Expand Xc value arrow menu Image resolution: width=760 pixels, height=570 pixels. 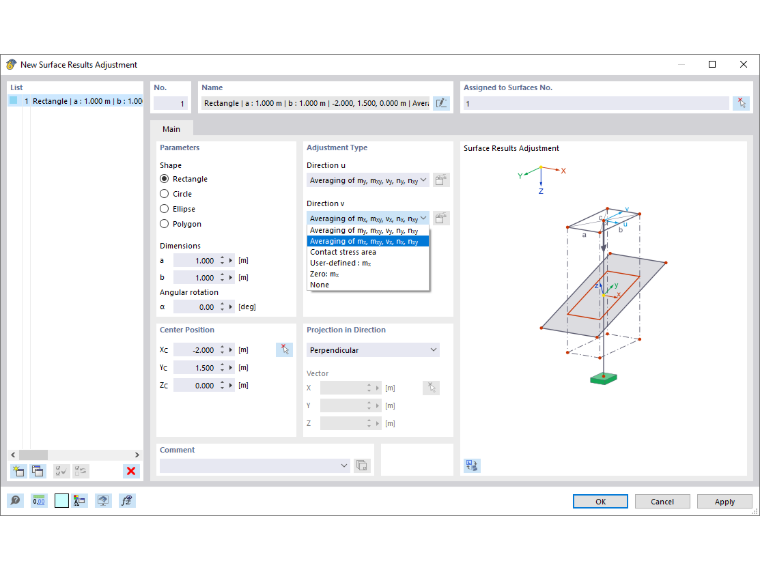click(231, 349)
